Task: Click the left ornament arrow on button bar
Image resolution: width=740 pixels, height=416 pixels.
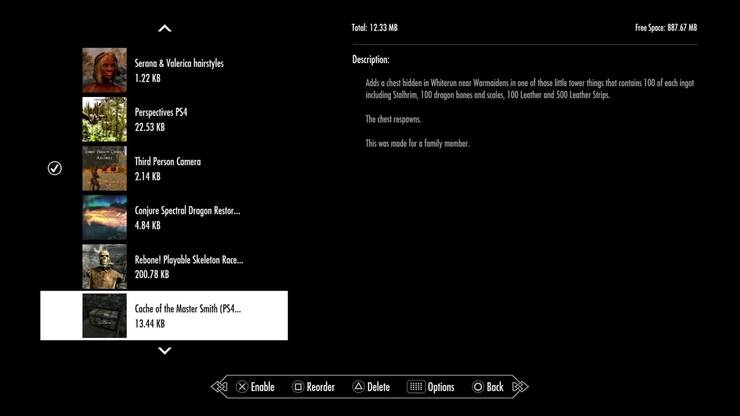Action: (220, 387)
